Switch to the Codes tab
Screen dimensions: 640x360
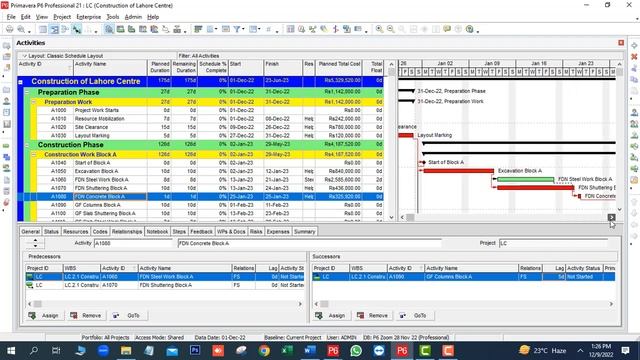tap(100, 231)
